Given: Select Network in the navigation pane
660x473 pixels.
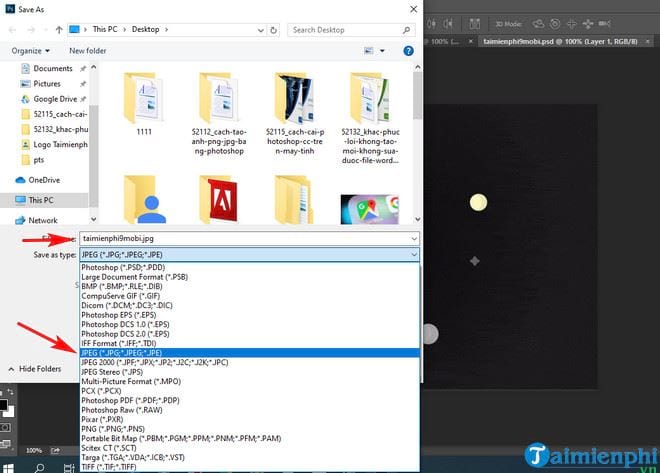Looking at the screenshot, I should coord(36,221).
